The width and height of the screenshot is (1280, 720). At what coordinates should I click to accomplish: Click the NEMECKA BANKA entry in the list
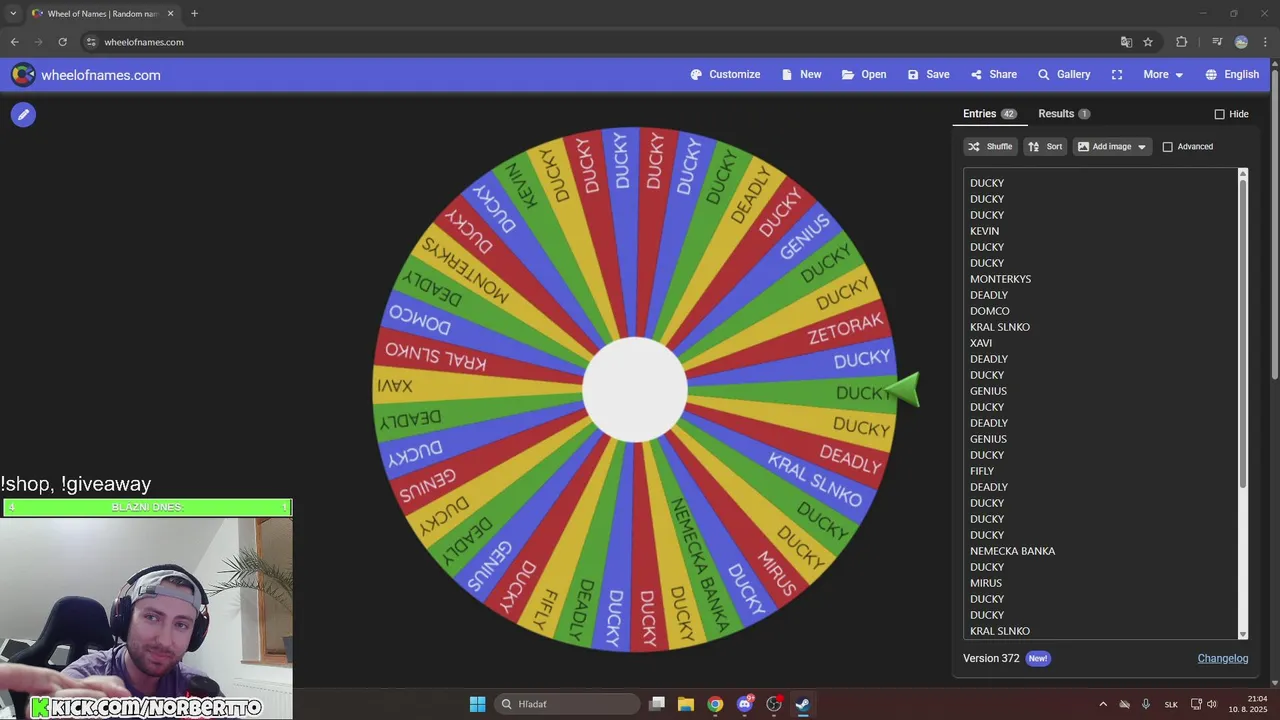pyautogui.click(x=1012, y=551)
